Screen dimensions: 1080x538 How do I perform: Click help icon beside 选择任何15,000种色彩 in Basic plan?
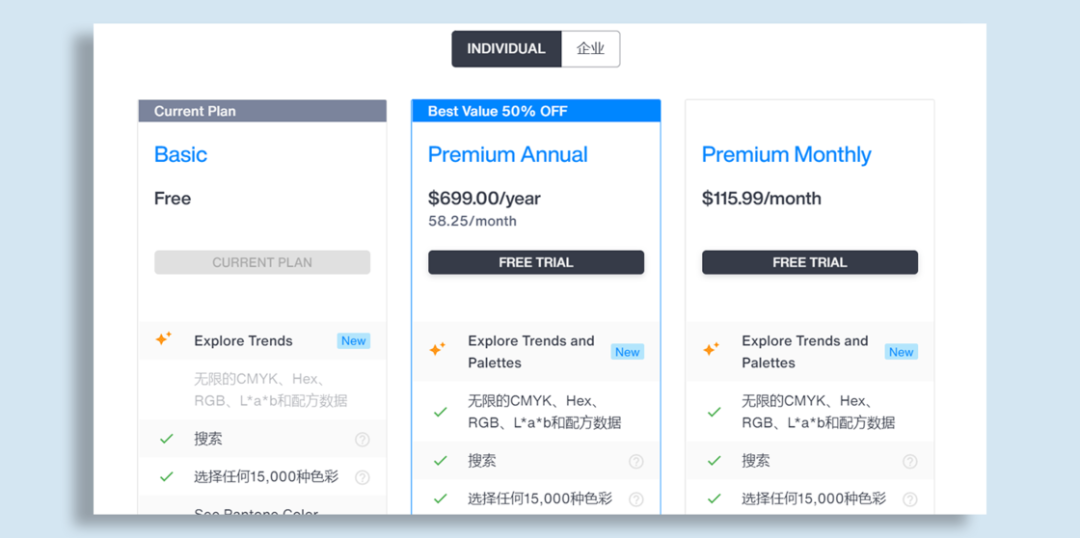point(362,477)
